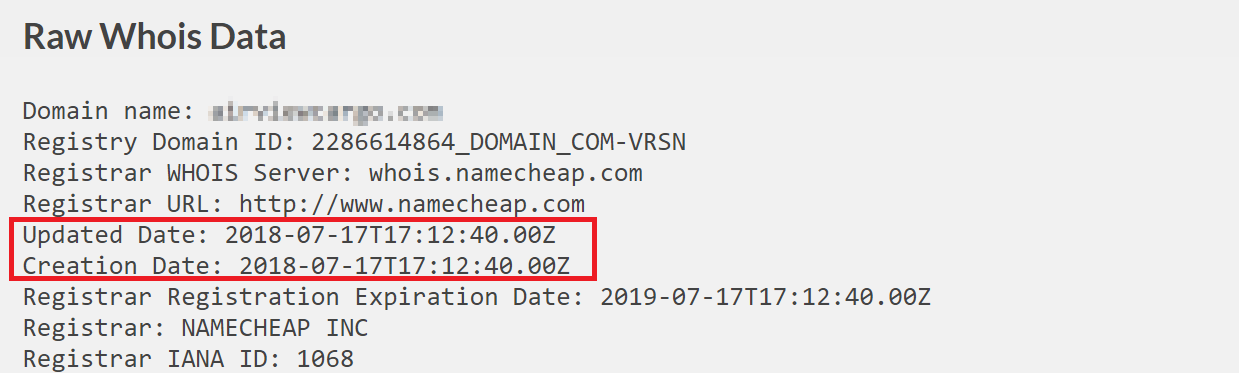Click the Registrar Registration Expiration Date label
1239x373 pixels.
tap(305, 298)
